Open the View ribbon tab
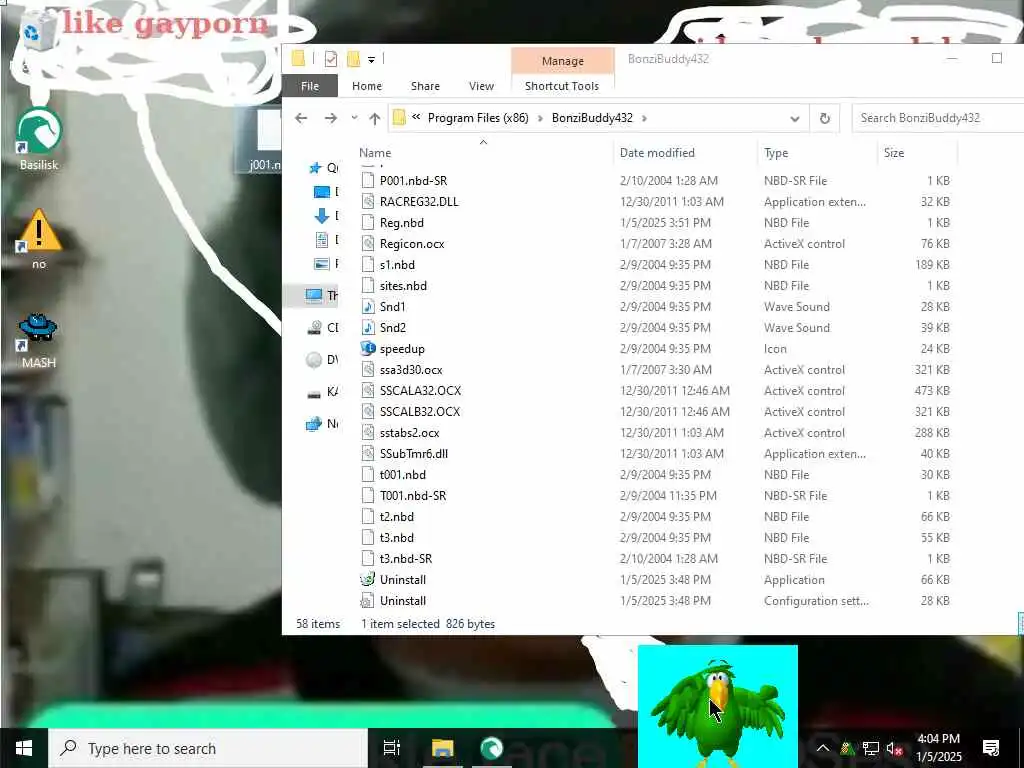 click(x=481, y=86)
